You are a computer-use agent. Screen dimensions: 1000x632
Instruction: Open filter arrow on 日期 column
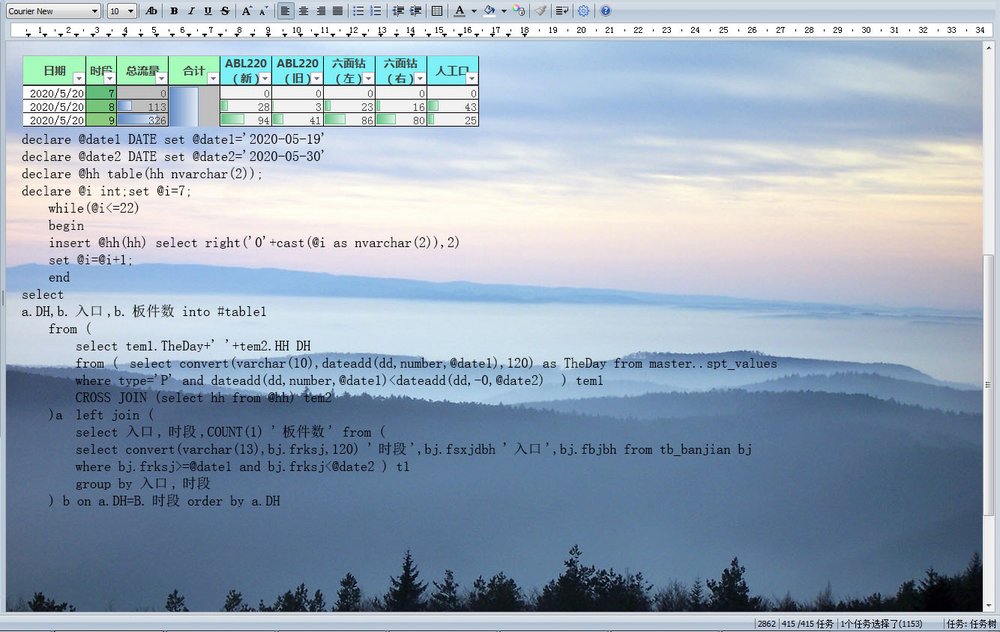point(79,78)
